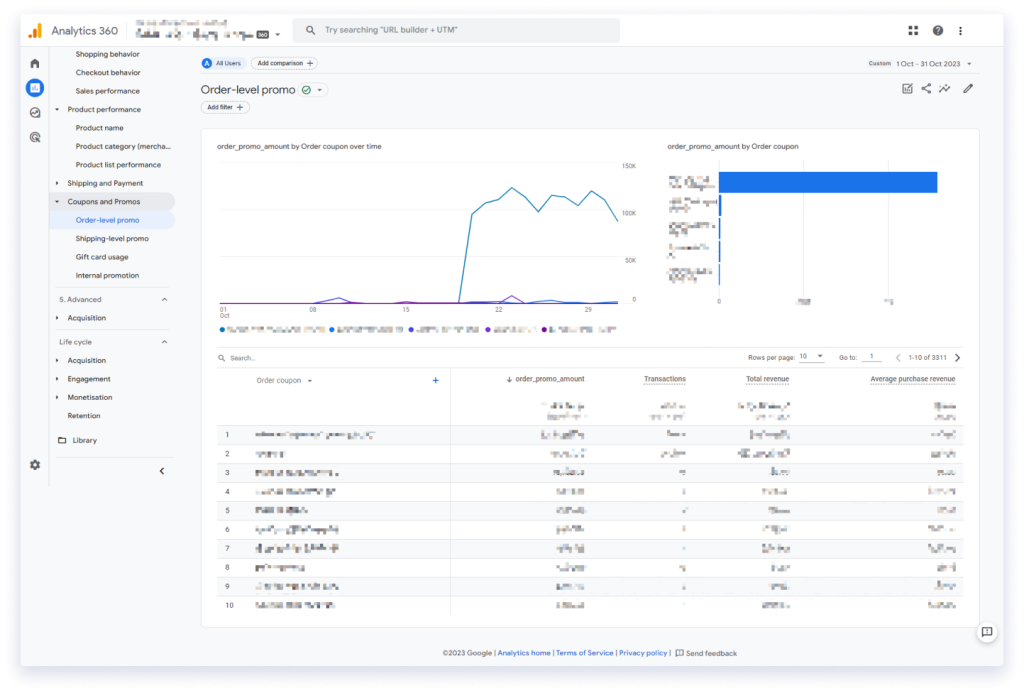1024x693 pixels.
Task: Select the Shipping-level promo report
Action: click(112, 238)
